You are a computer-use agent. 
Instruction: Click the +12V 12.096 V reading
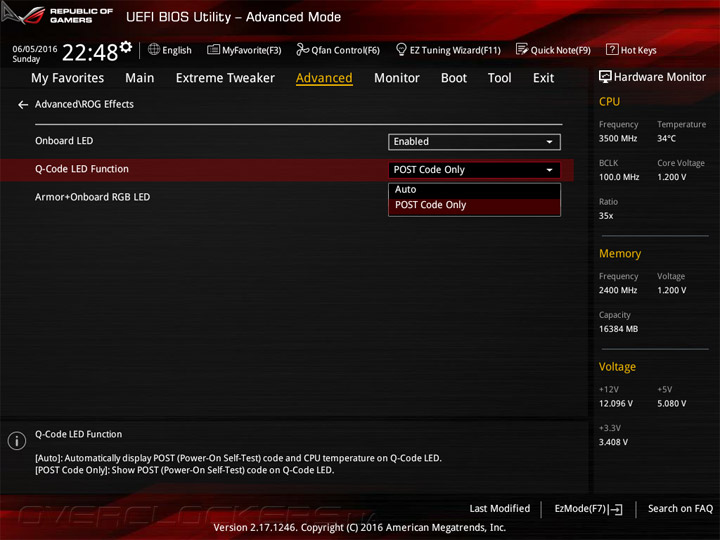616,404
